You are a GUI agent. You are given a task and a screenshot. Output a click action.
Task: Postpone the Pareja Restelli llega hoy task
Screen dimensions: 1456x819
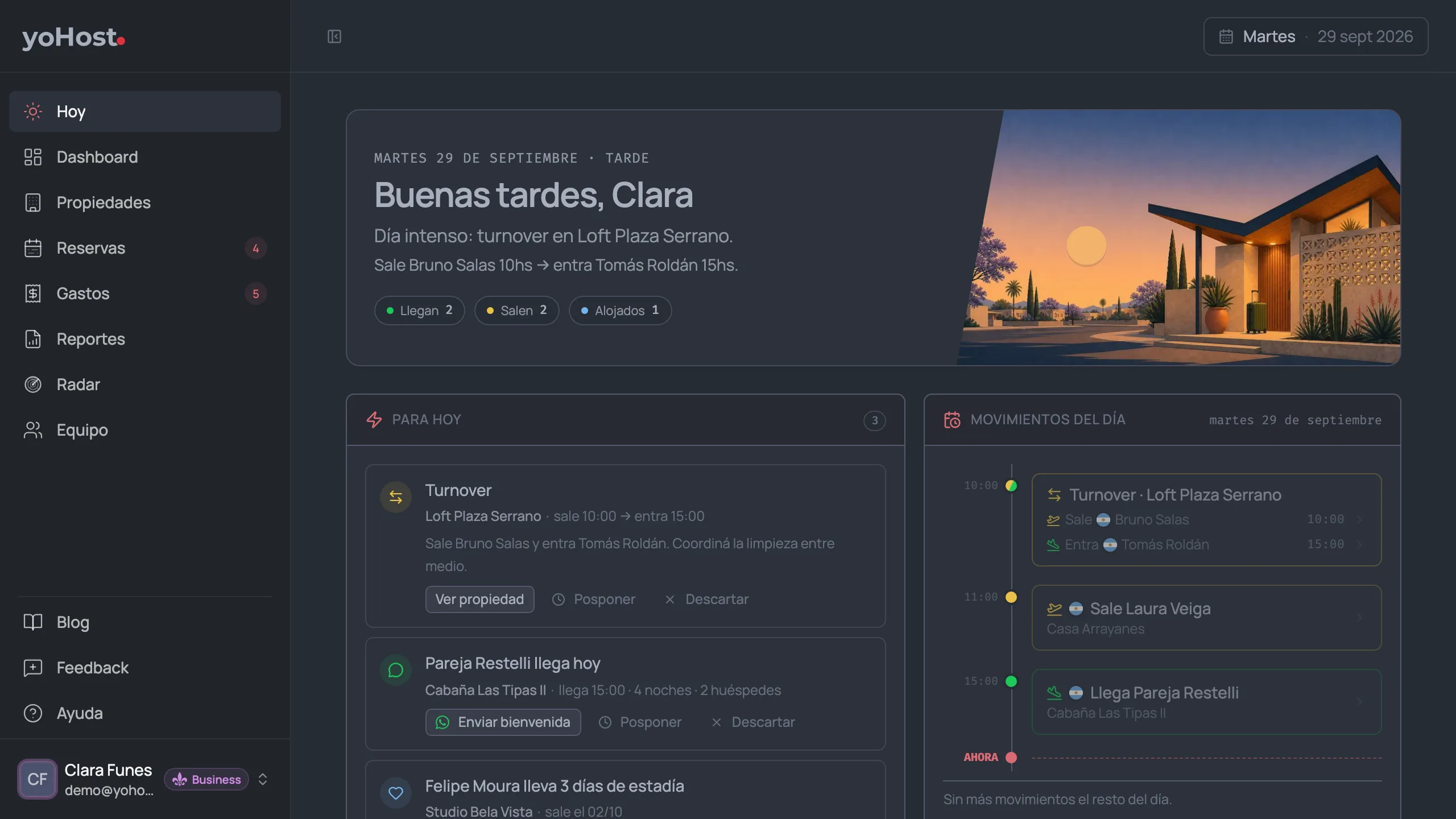pyautogui.click(x=640, y=722)
